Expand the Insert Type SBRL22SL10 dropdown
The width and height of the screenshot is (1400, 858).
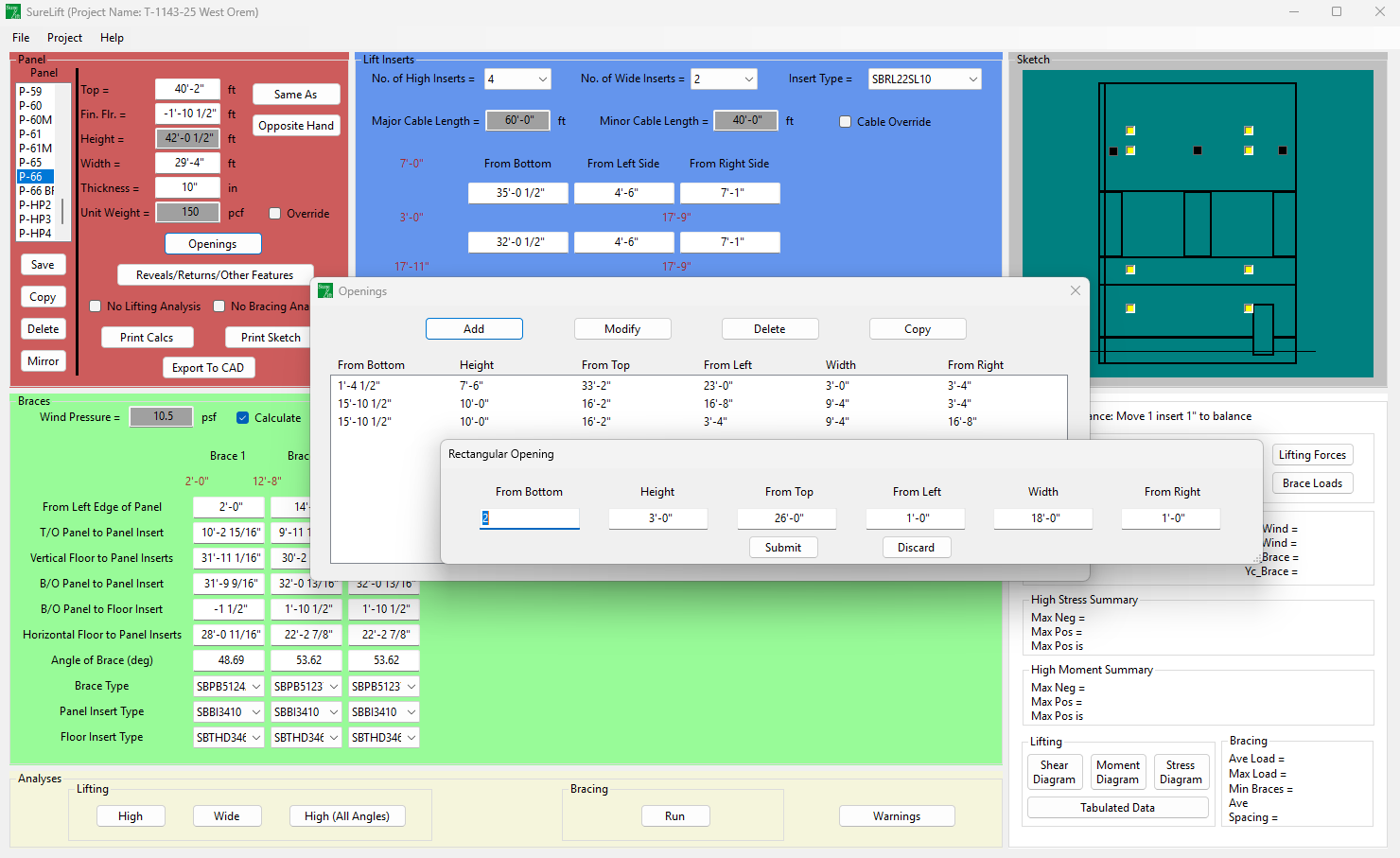pos(924,79)
